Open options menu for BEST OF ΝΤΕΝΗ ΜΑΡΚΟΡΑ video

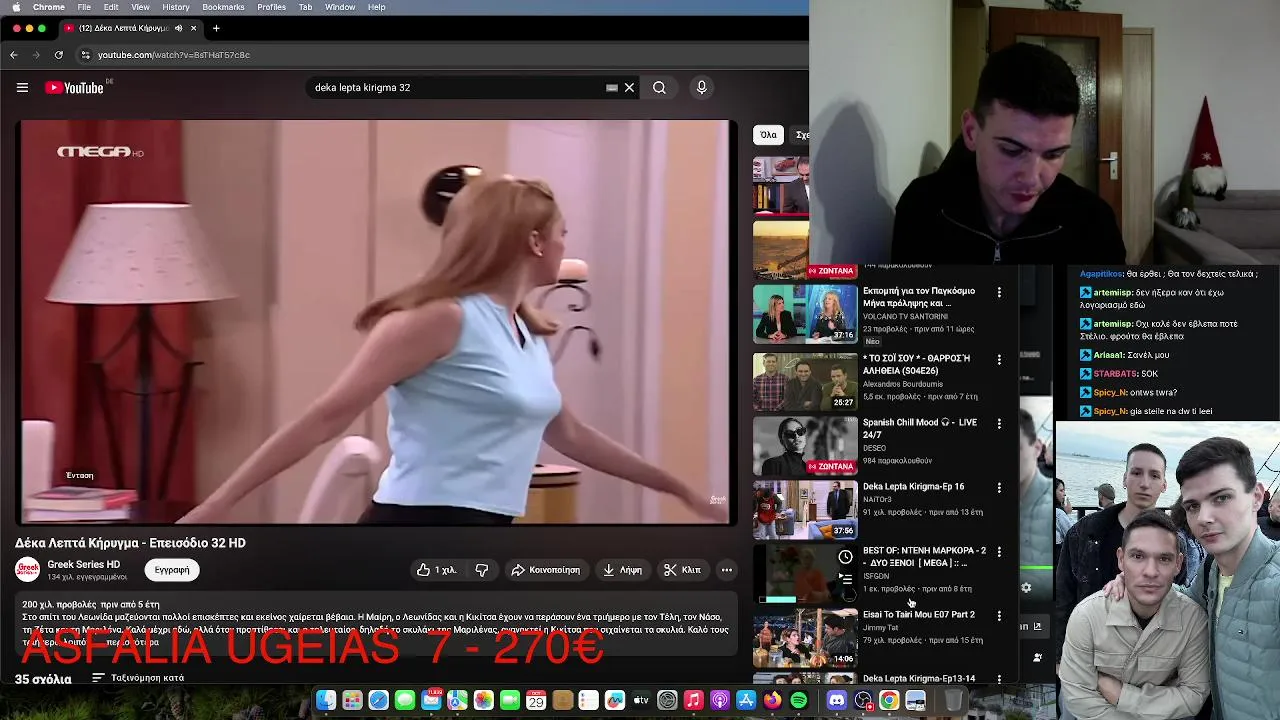998,552
